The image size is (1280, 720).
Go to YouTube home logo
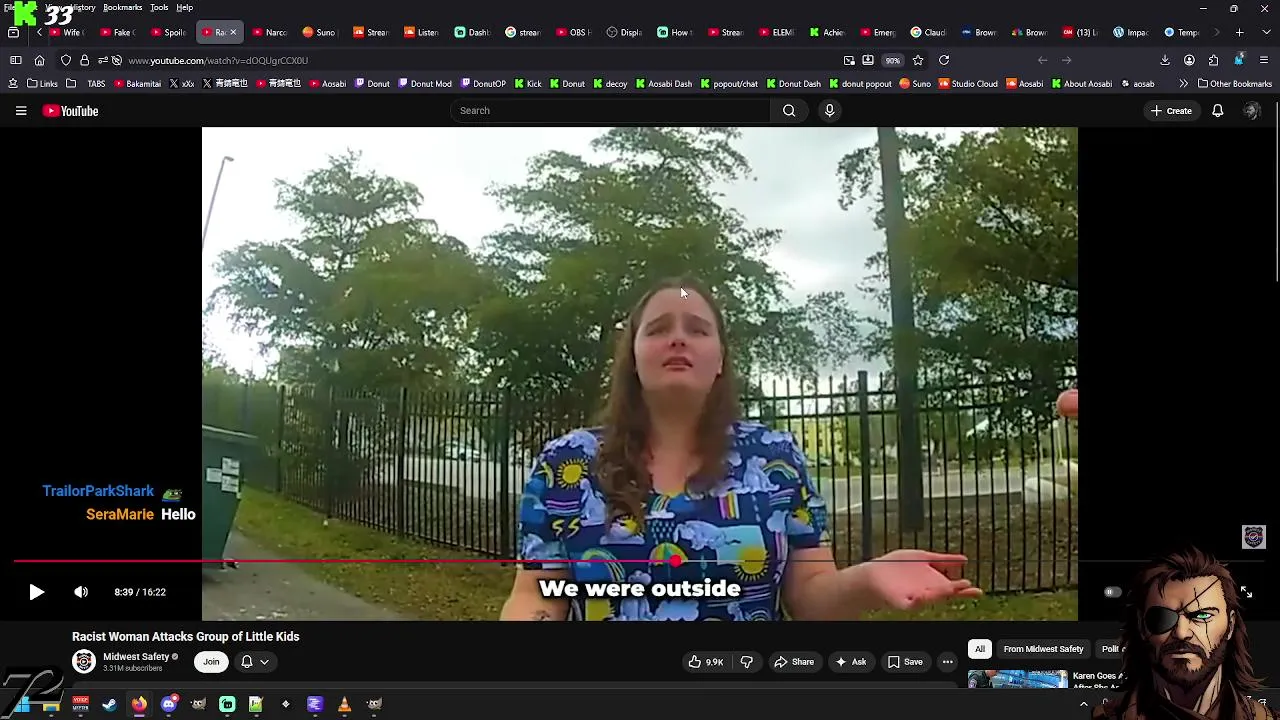click(71, 111)
